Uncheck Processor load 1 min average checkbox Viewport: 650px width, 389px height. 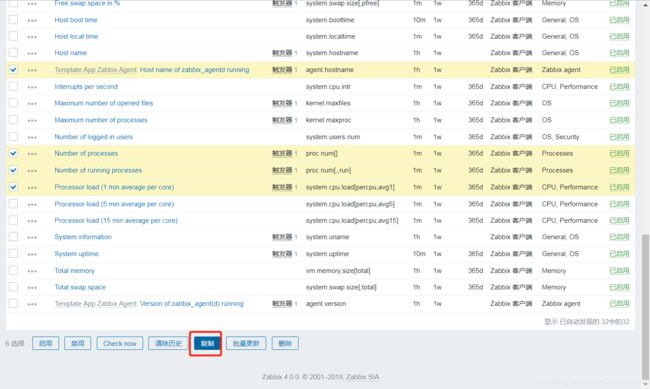pyautogui.click(x=13, y=187)
